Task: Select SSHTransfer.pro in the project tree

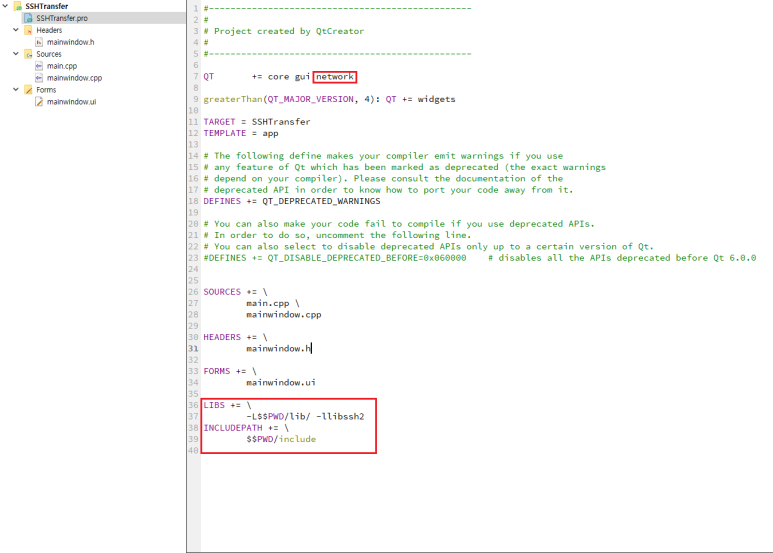Action: (x=62, y=18)
